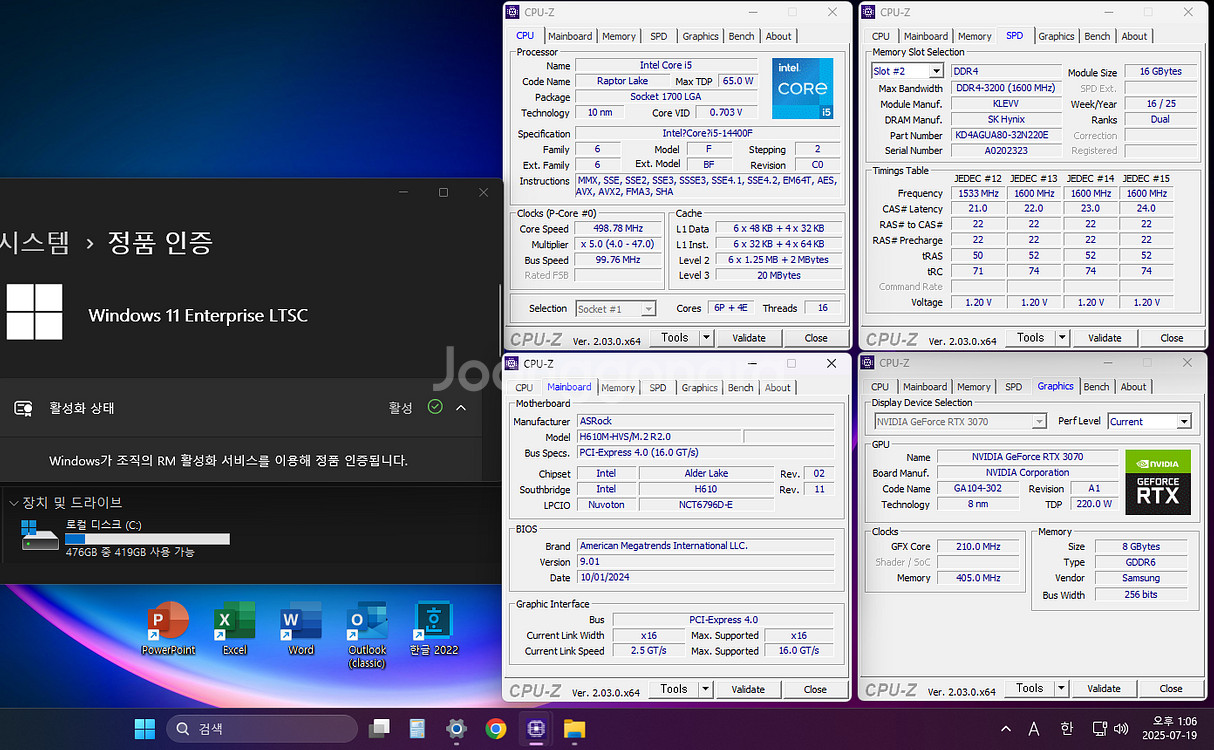The height and width of the screenshot is (750, 1214).
Task: Click the A input indicator in the tray
Action: (1034, 728)
